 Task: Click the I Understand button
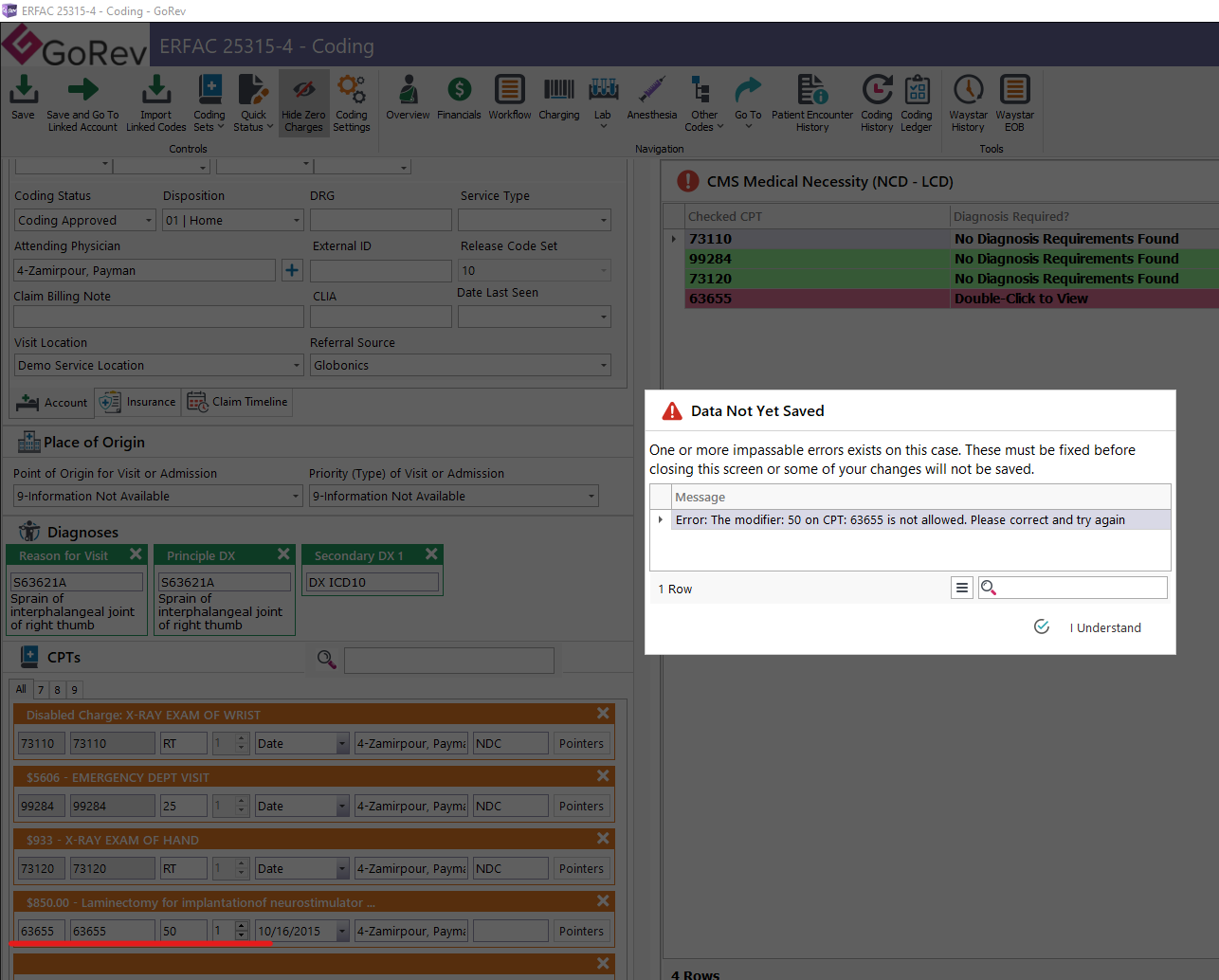(x=1087, y=627)
